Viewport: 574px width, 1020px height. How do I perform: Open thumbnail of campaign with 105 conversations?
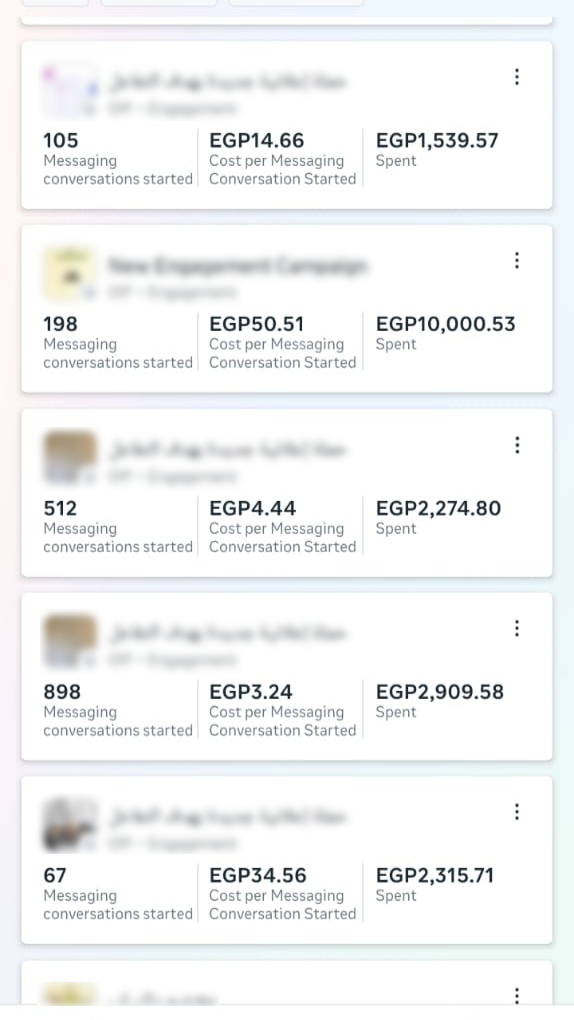pos(70,90)
